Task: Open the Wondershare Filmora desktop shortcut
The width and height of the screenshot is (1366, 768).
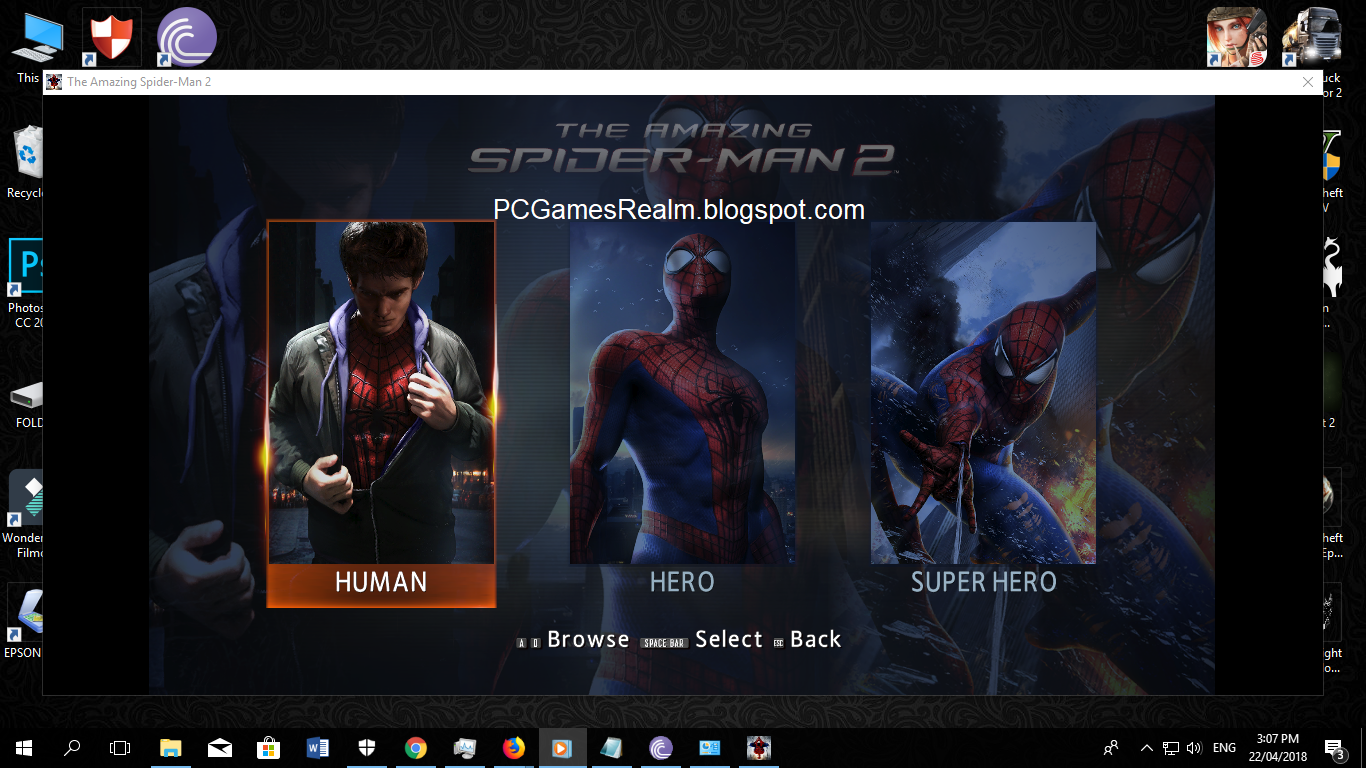Action: tap(24, 514)
